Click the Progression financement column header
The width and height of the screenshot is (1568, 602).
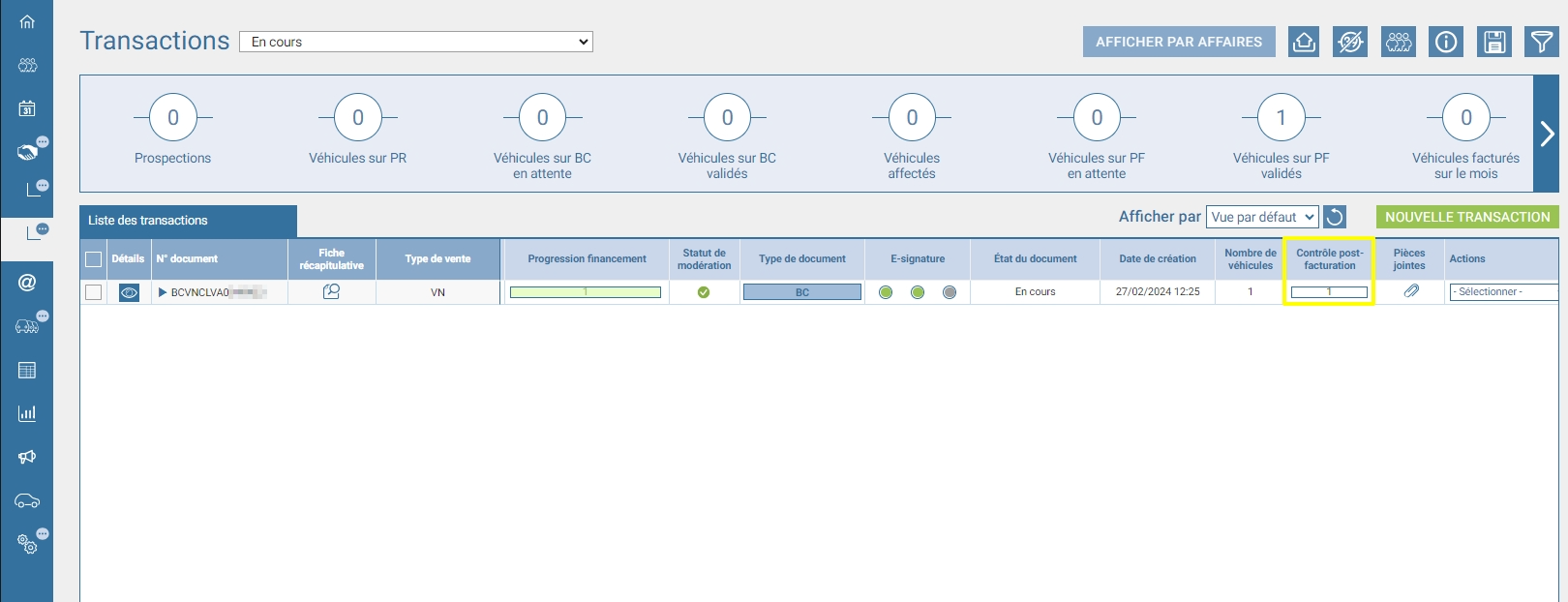(587, 259)
